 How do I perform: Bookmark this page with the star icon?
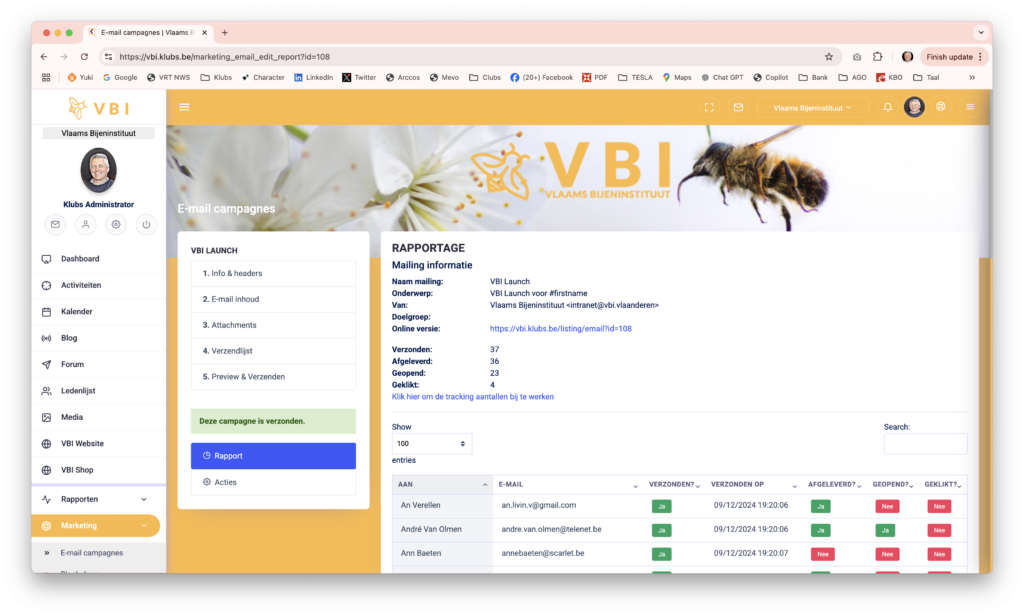[x=828, y=57]
